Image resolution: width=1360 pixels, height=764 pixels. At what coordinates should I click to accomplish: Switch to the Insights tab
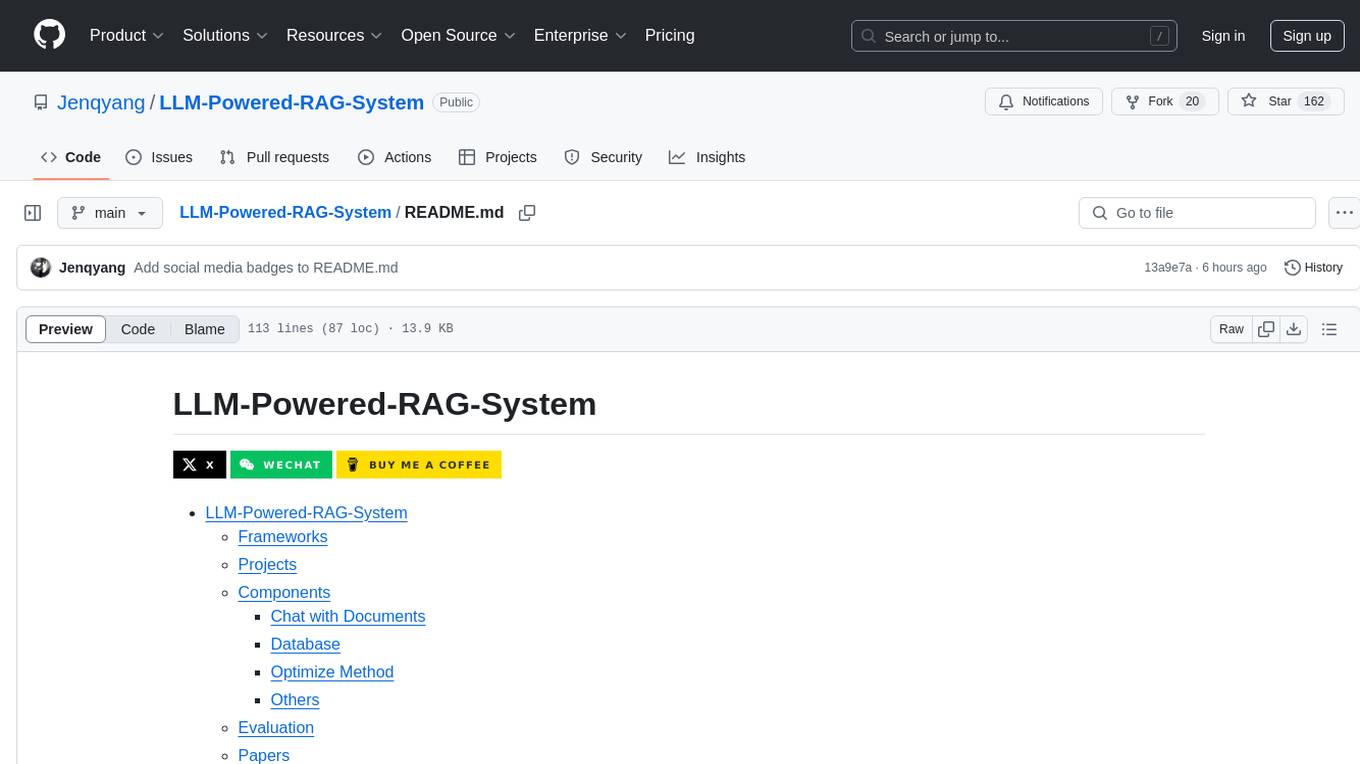tap(707, 157)
